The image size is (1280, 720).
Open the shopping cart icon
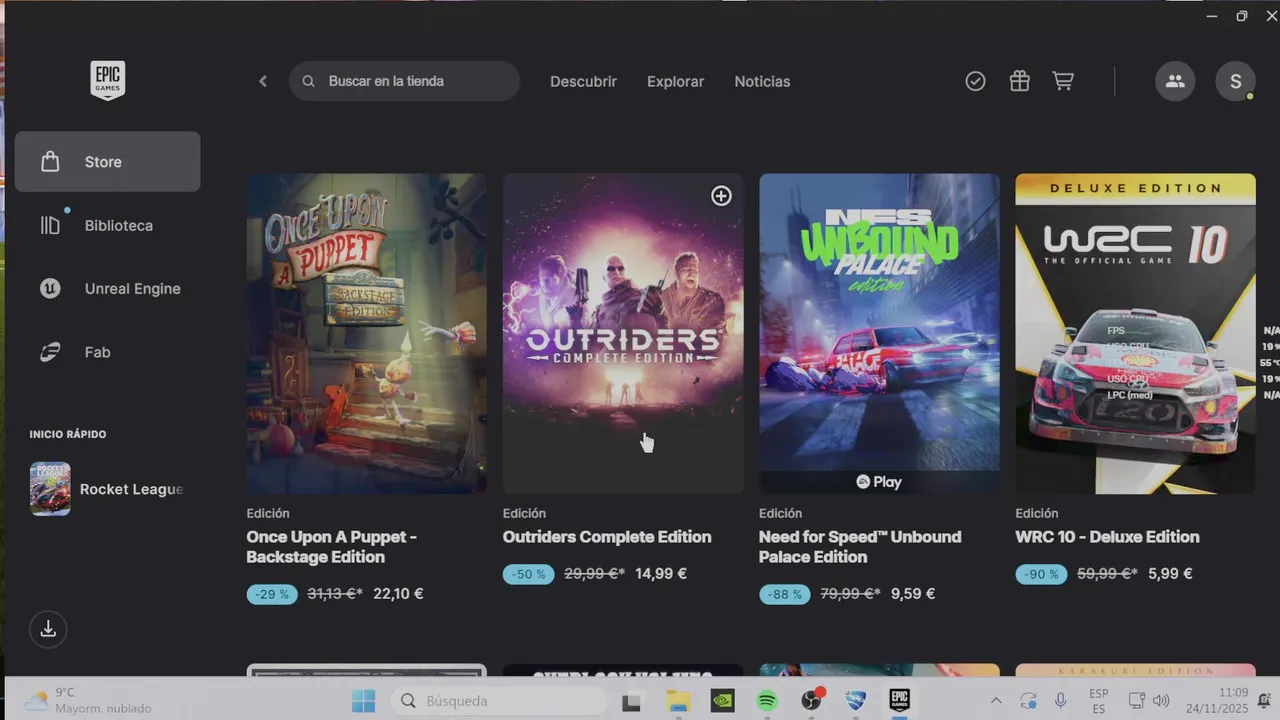click(1063, 82)
